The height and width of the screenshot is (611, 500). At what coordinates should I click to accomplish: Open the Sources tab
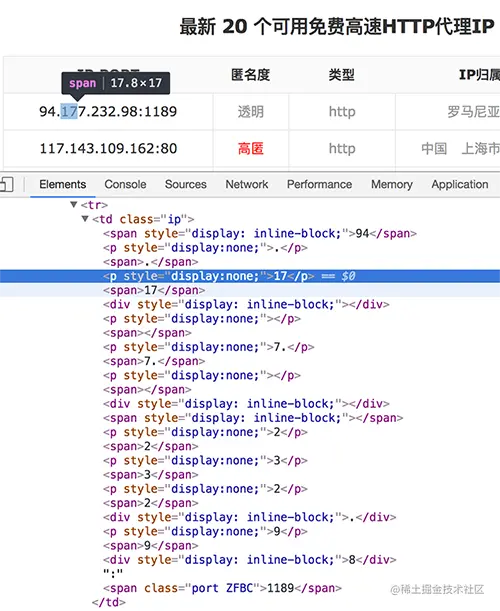coord(186,184)
